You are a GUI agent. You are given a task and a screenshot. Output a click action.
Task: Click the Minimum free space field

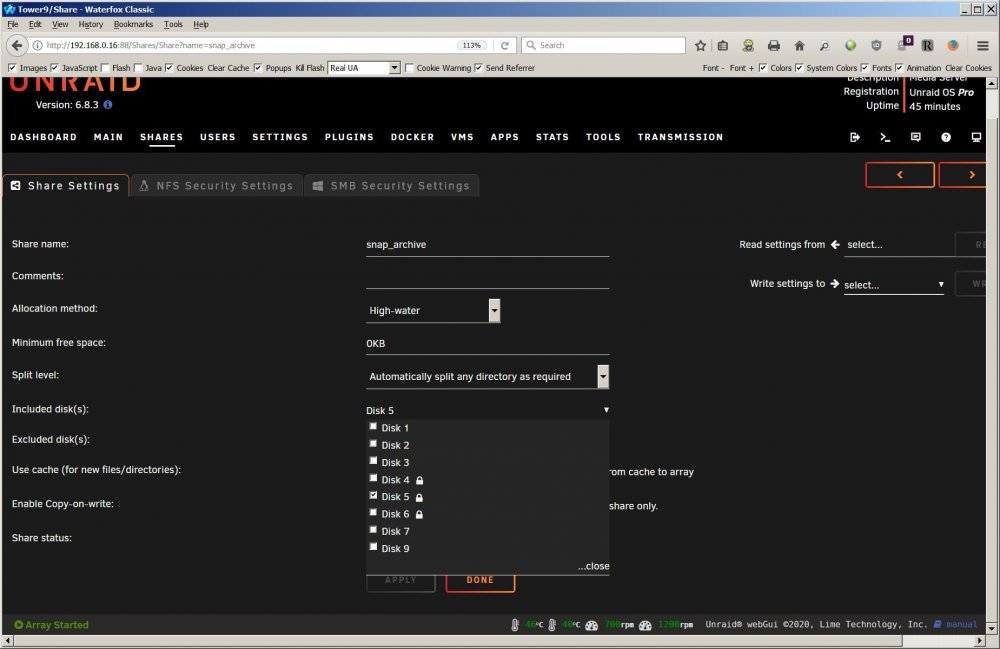pyautogui.click(x=488, y=344)
